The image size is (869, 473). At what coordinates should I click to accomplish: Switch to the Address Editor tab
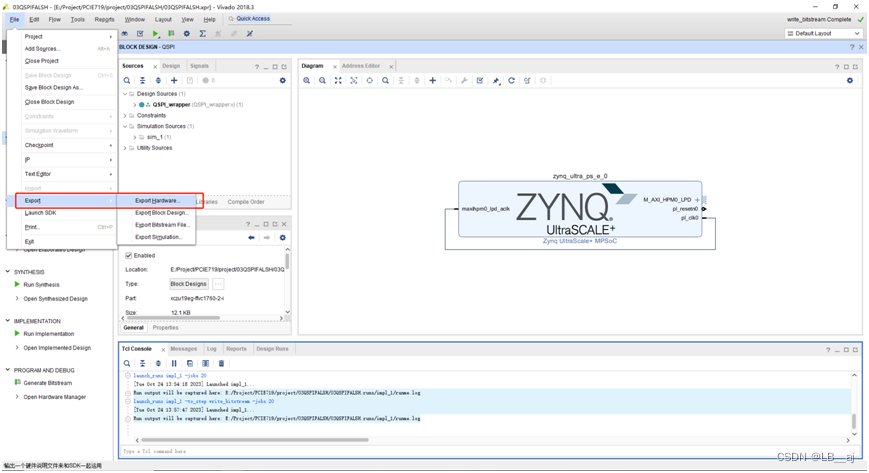pyautogui.click(x=361, y=66)
